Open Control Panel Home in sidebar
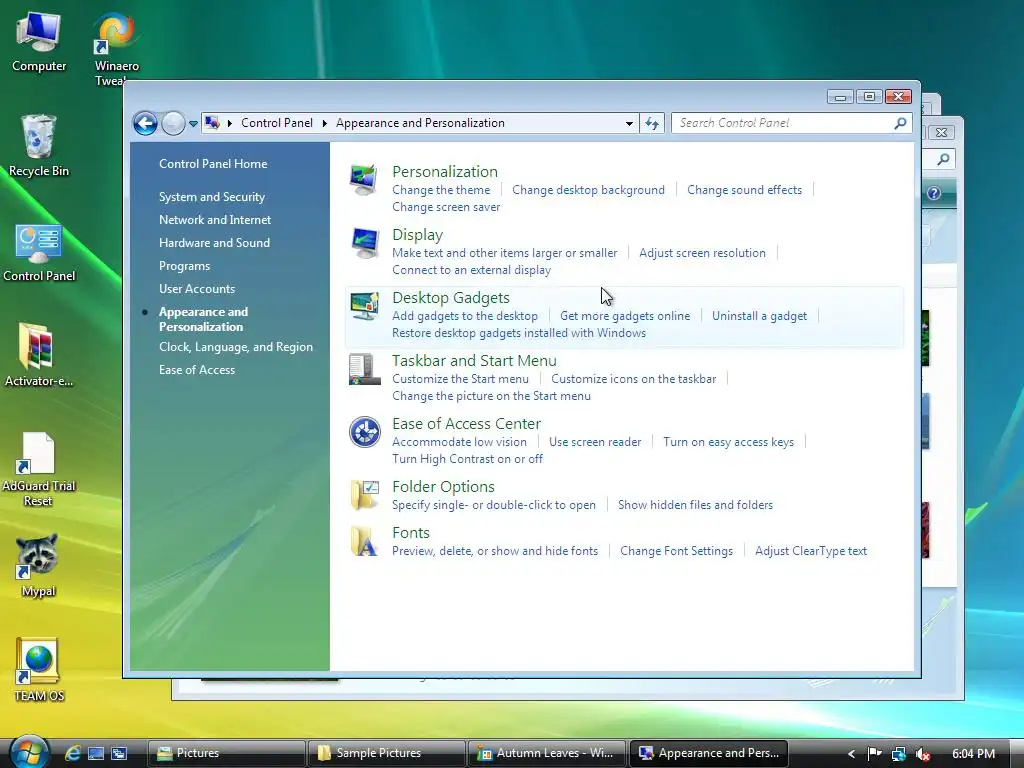Image resolution: width=1024 pixels, height=768 pixels. click(213, 164)
